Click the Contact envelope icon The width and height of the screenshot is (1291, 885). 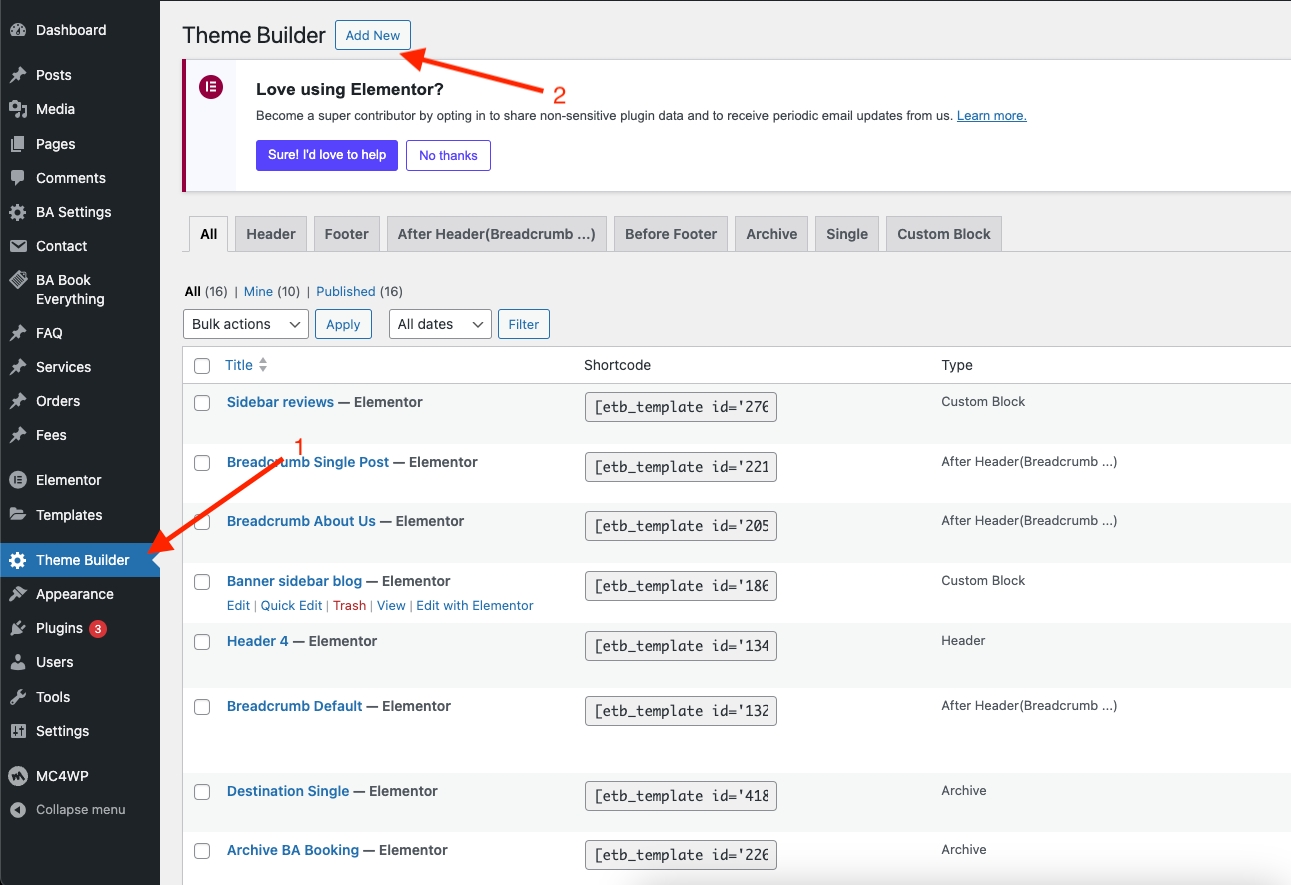tap(17, 246)
